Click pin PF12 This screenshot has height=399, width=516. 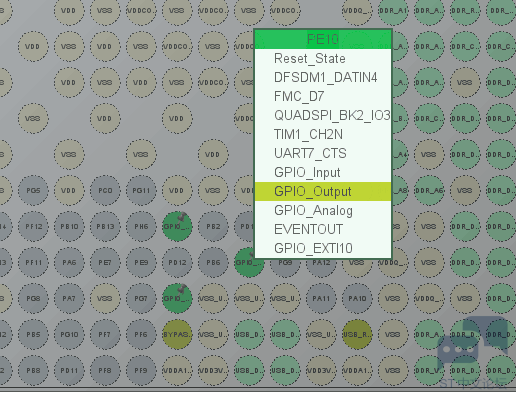tap(33, 226)
